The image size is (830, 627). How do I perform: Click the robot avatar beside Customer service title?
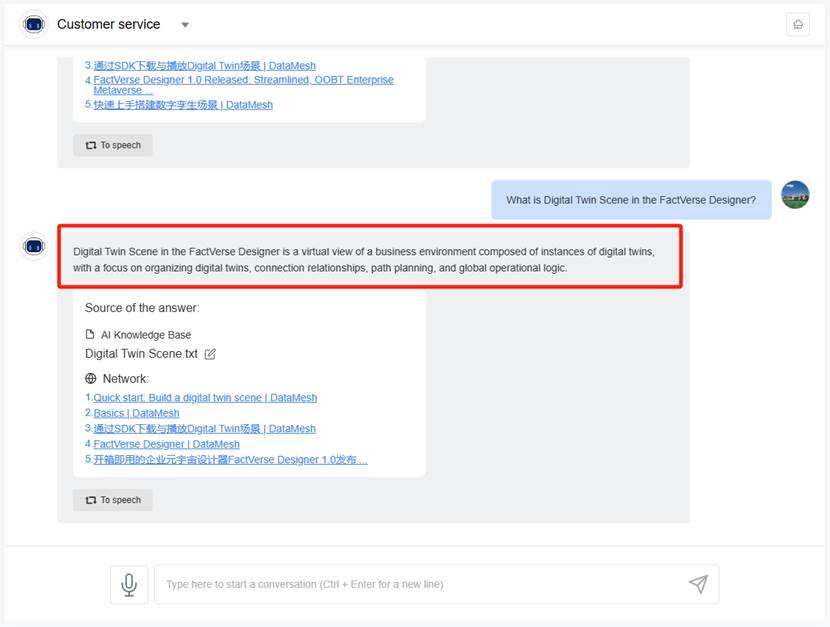tap(34, 24)
